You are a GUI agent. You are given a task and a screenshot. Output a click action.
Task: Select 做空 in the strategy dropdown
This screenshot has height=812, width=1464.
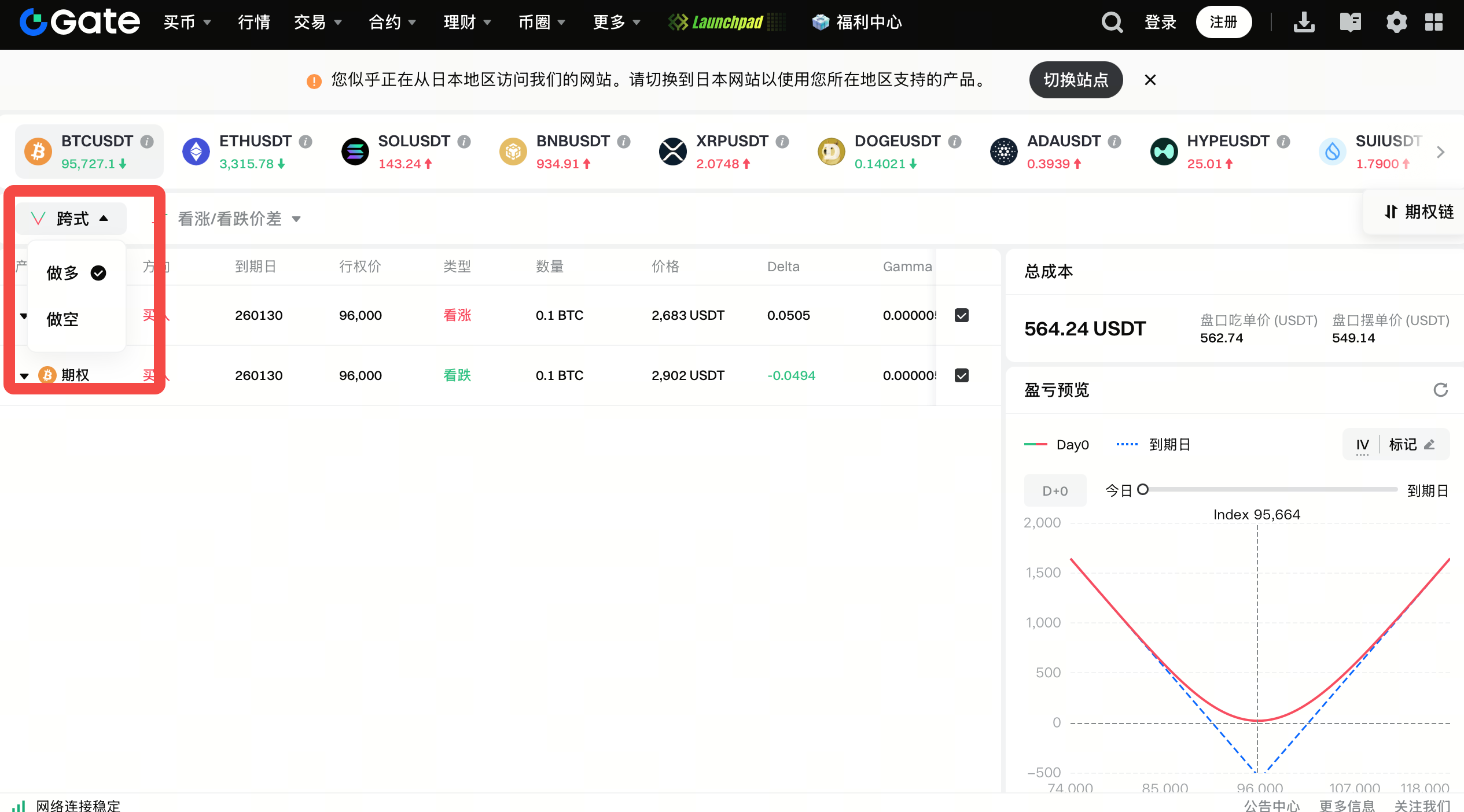tap(62, 319)
